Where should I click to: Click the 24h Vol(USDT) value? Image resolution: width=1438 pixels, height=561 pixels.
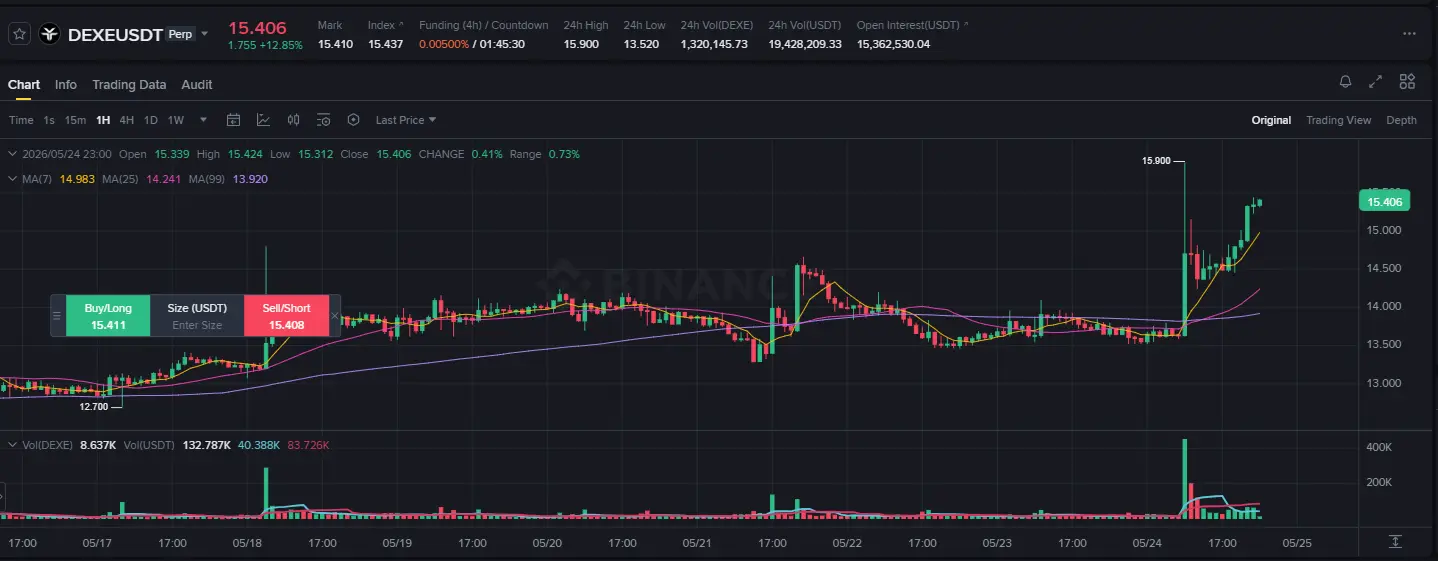[805, 44]
